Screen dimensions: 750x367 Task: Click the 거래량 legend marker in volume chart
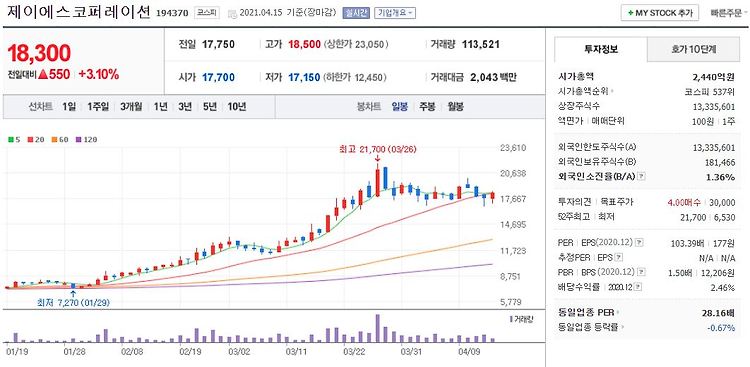(511, 318)
